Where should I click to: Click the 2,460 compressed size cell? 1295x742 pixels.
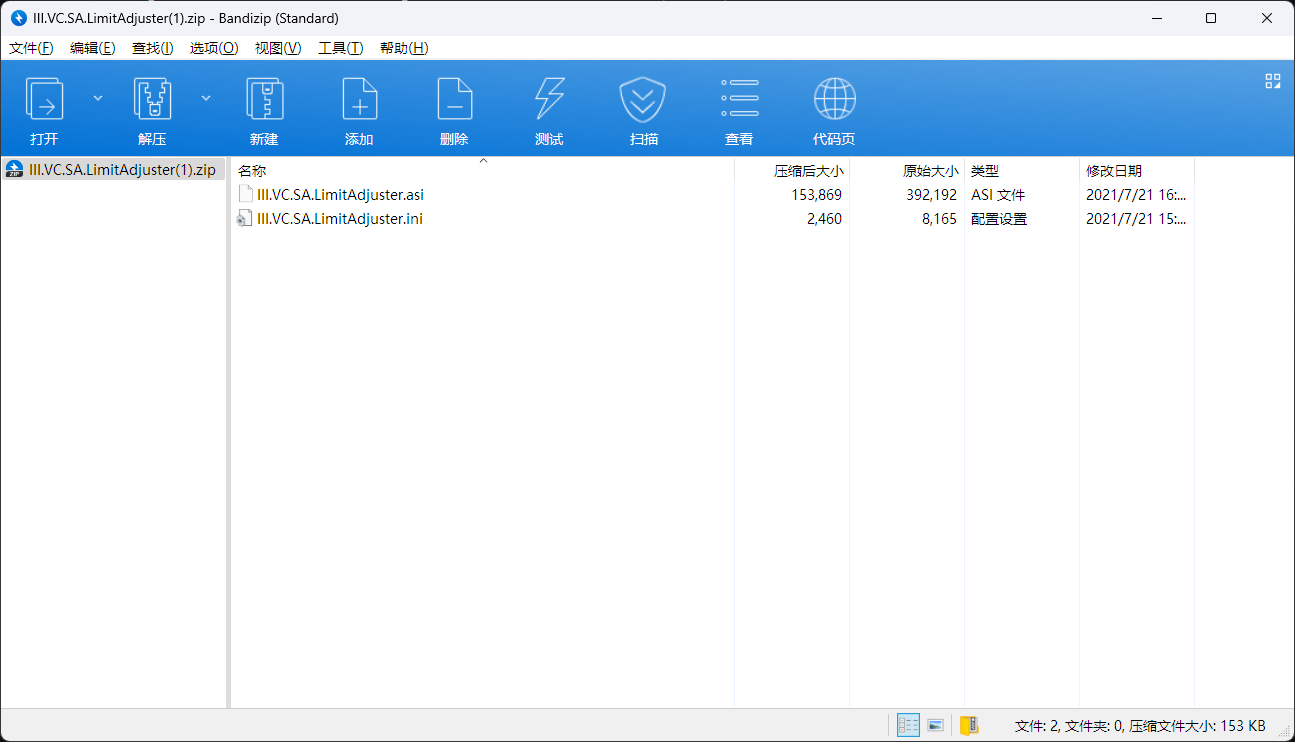pyautogui.click(x=824, y=219)
